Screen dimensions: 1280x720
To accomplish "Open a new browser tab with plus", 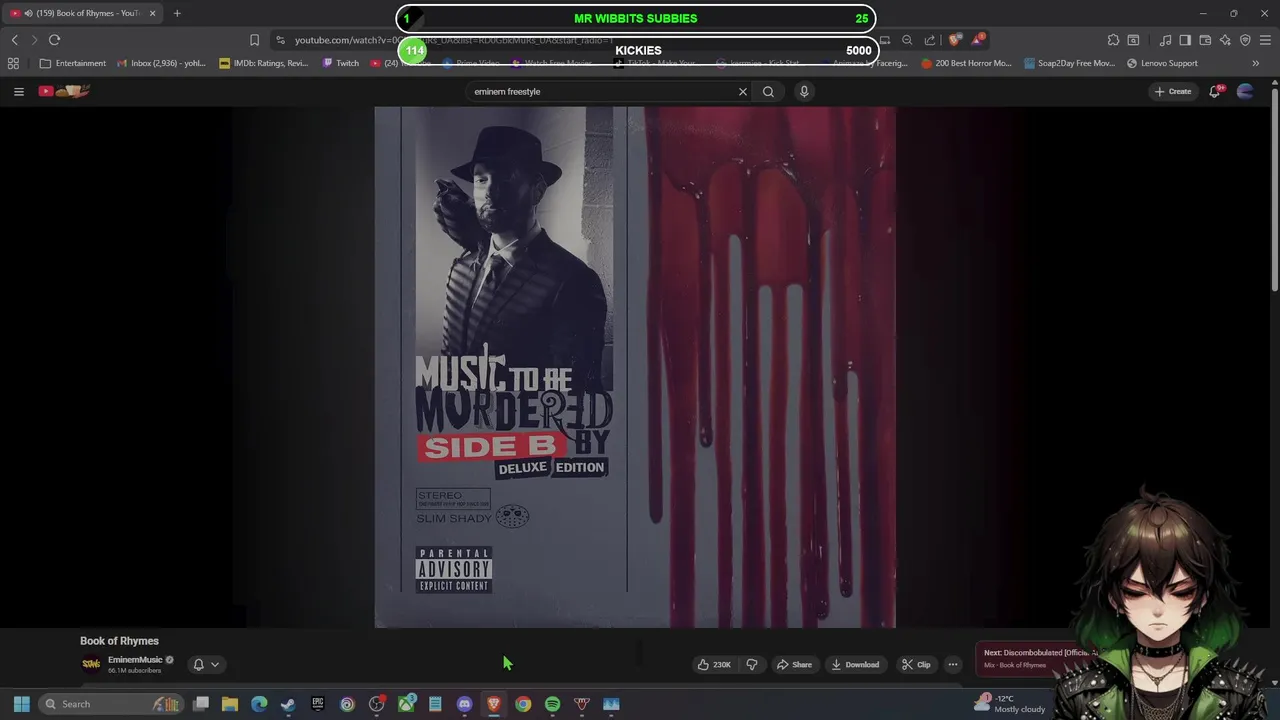I will click(177, 13).
